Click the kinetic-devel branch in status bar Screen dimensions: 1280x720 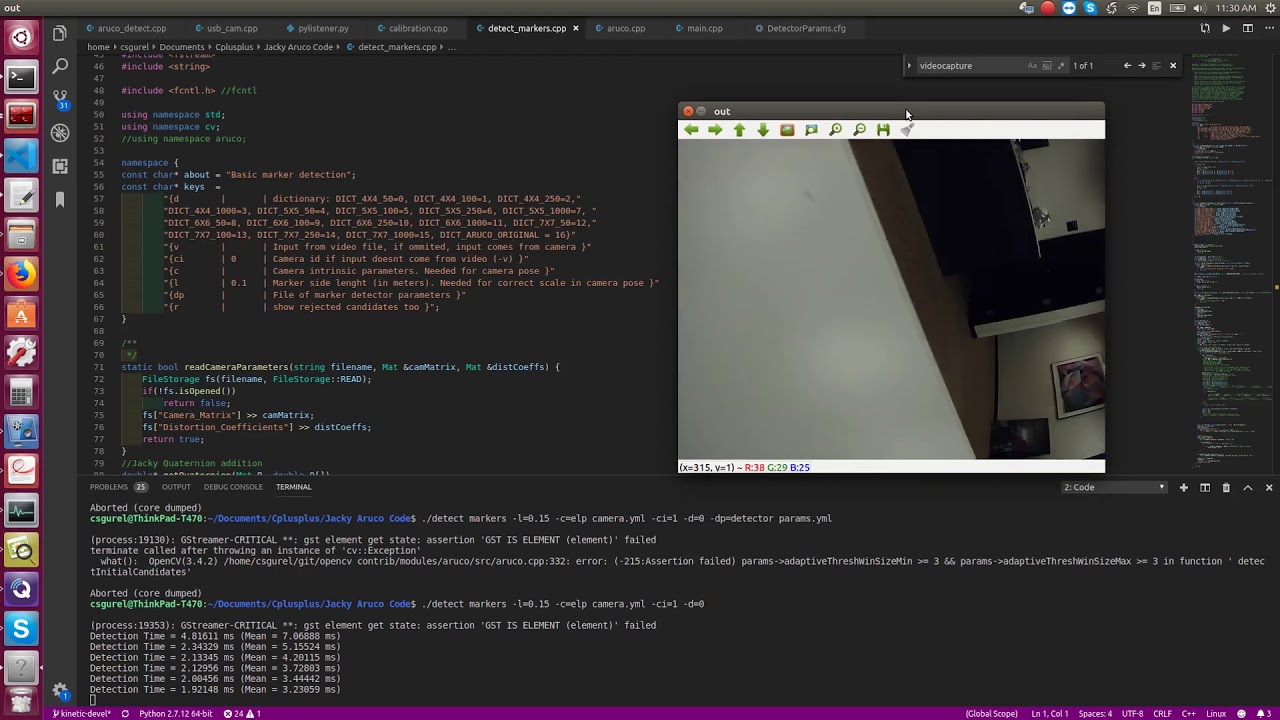[83, 714]
